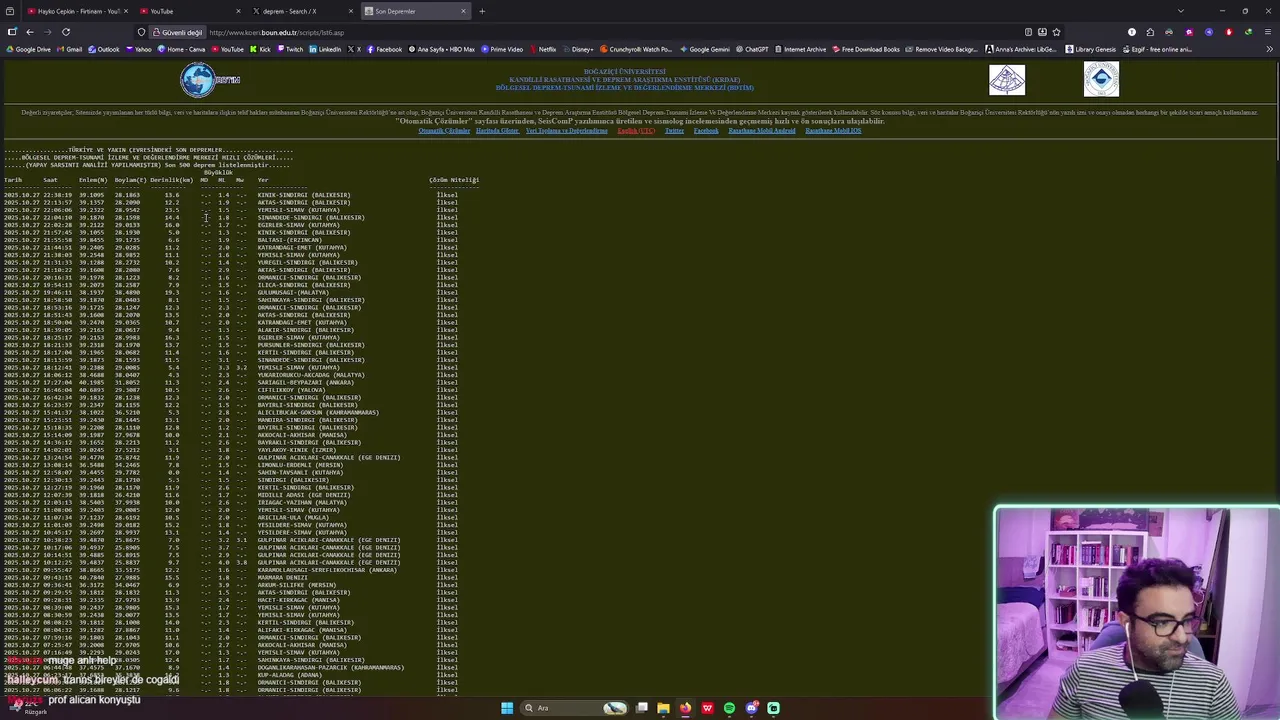Open the Outlook bookmark
Viewport: 1280px width, 720px height.
(x=103, y=49)
